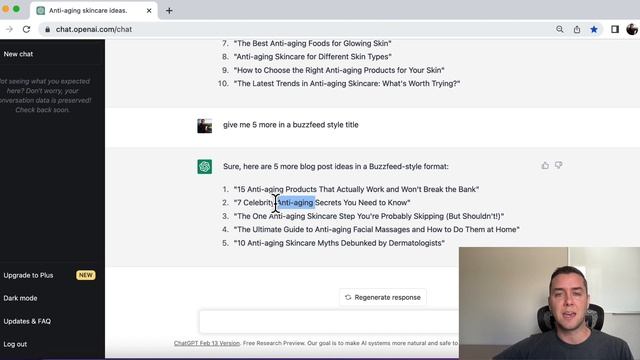Click Upgrade to Plus
Image resolution: width=640 pixels, height=360 pixels.
pyautogui.click(x=28, y=276)
